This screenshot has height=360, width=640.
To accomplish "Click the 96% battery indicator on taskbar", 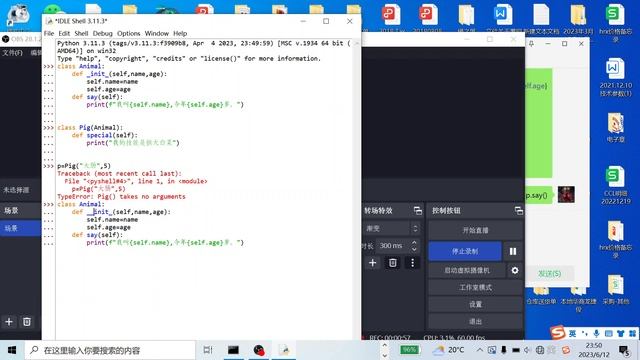I will (x=409, y=350).
